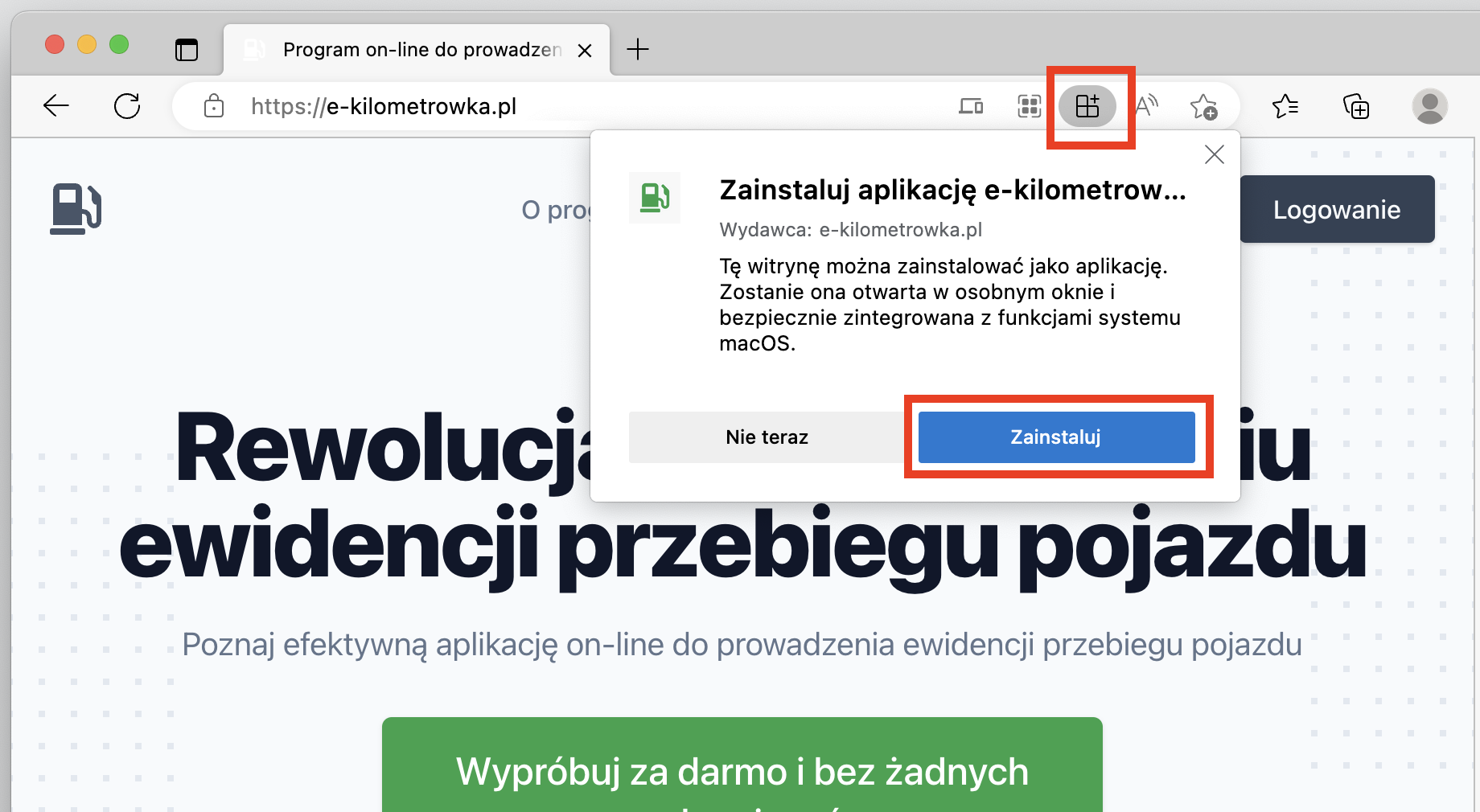Screen dimensions: 1480x812
Task: Click the macOS yellow minimize window button
Action: [x=87, y=44]
